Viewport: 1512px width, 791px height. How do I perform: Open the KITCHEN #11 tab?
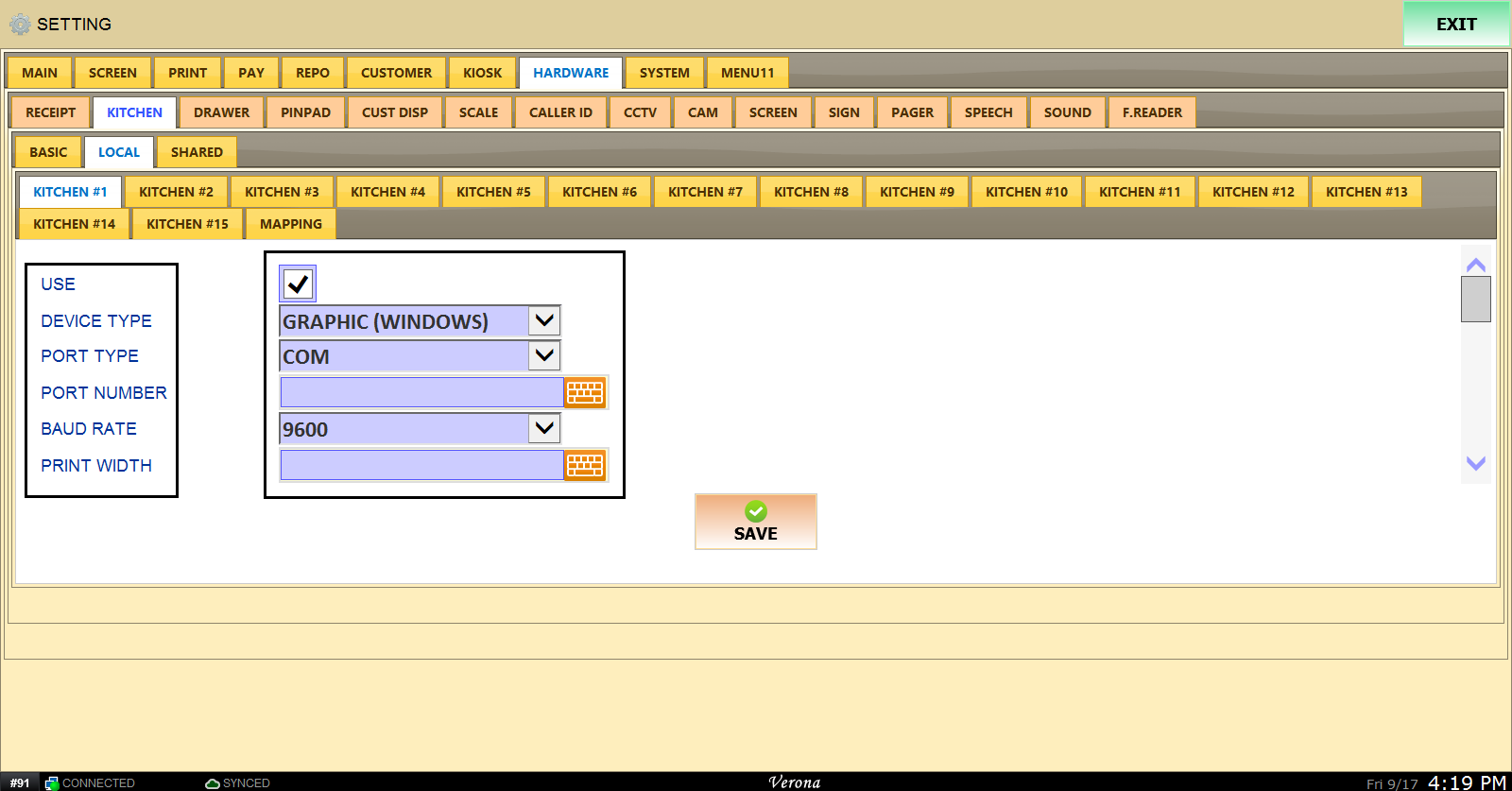(x=1140, y=192)
